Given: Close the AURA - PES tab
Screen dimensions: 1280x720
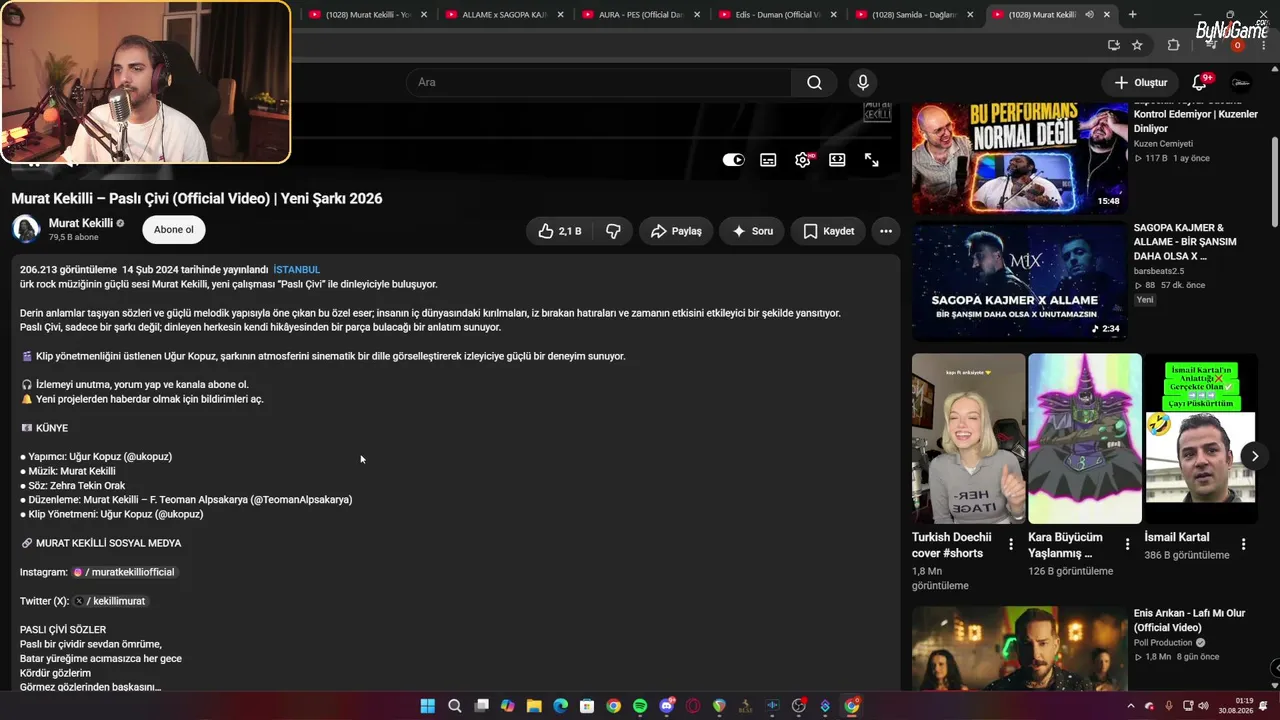Looking at the screenshot, I should (x=697, y=15).
